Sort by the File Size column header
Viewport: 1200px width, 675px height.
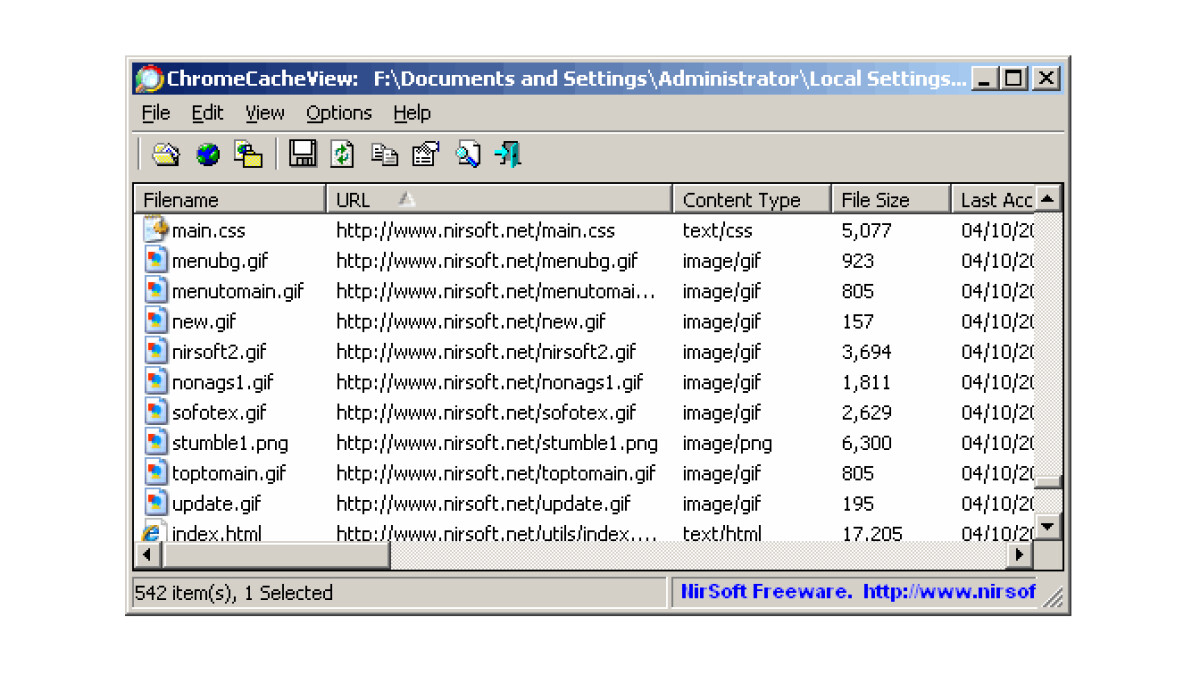(x=891, y=199)
